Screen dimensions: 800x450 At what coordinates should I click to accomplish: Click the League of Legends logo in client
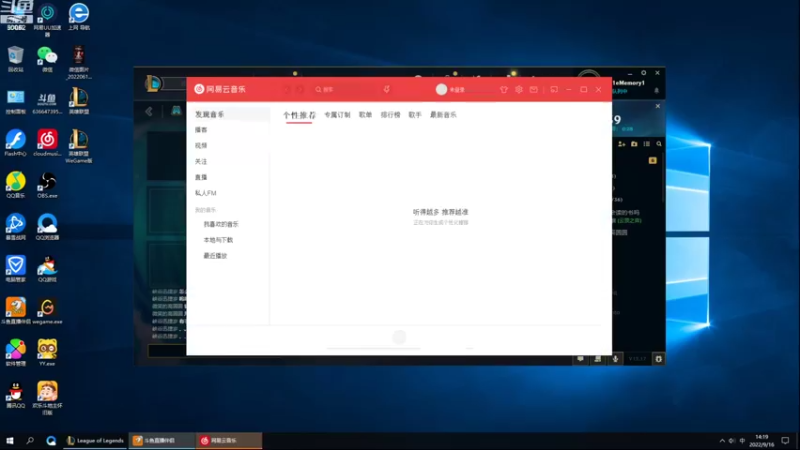pyautogui.click(x=153, y=84)
